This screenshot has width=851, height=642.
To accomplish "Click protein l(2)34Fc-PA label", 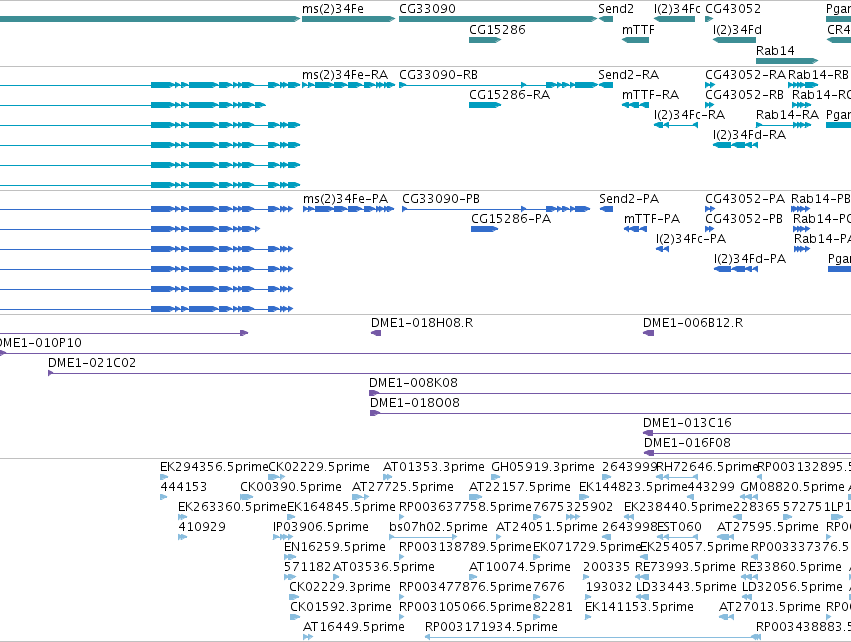I will 690,239.
